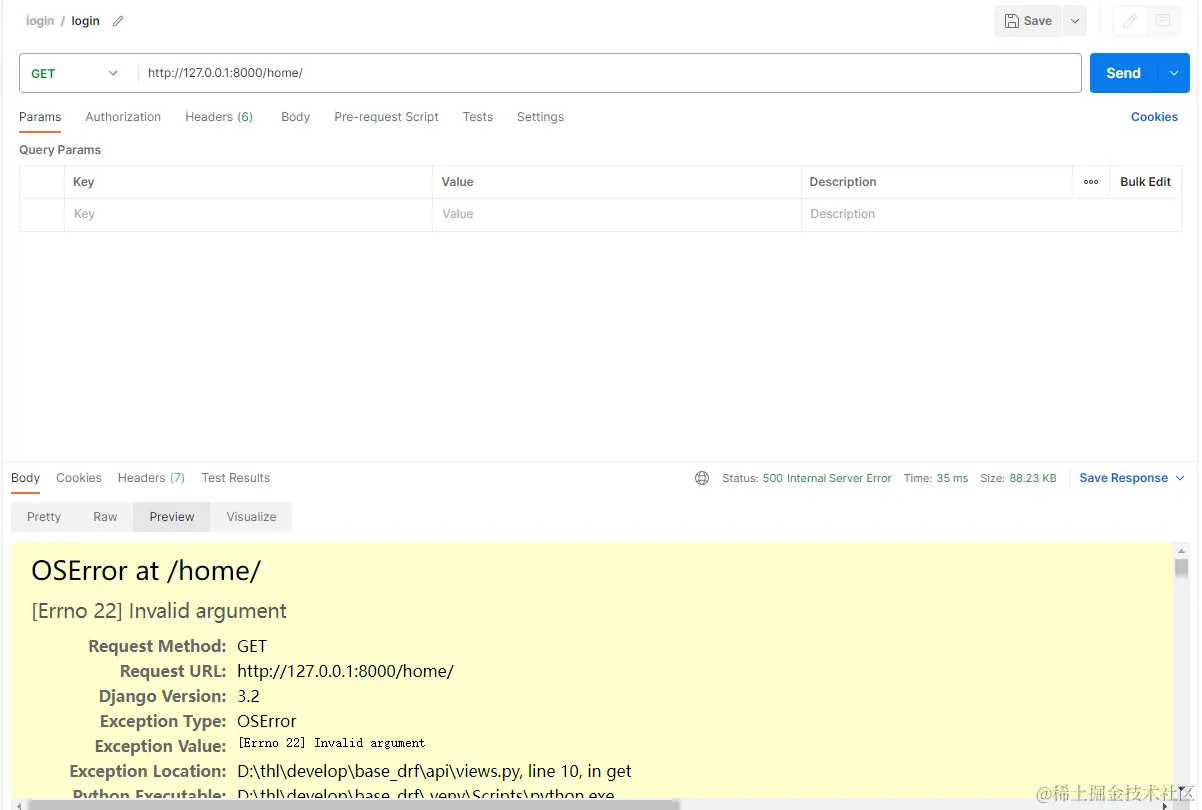The height and width of the screenshot is (810, 1202).
Task: Click the pencil icon to rename request
Action: [x=118, y=21]
